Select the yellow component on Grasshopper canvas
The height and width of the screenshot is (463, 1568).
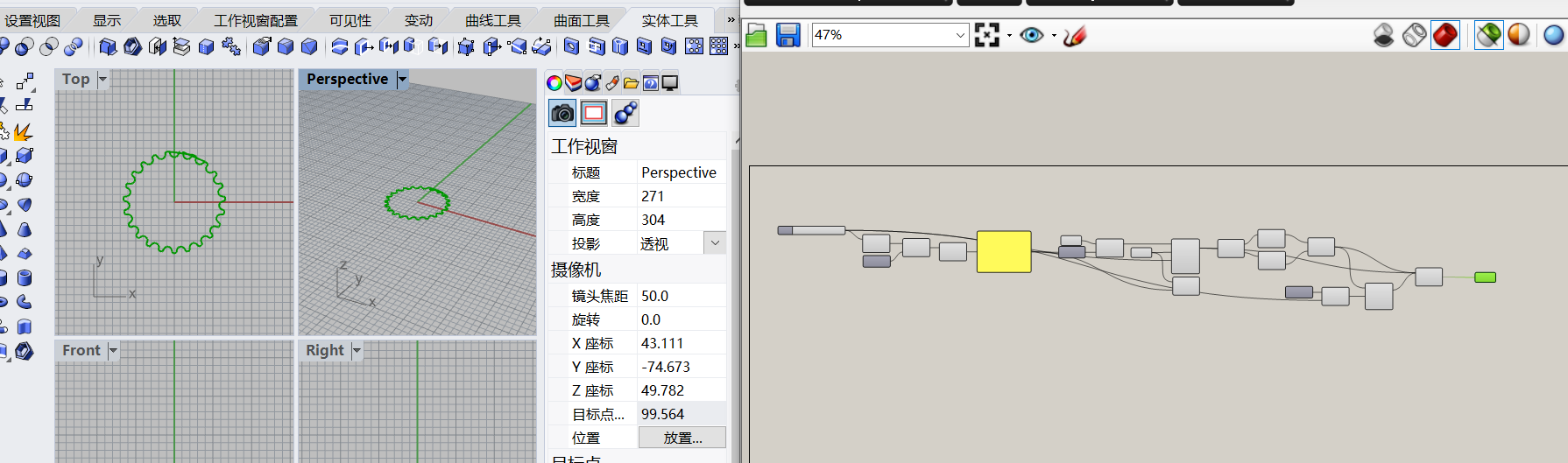point(1004,252)
